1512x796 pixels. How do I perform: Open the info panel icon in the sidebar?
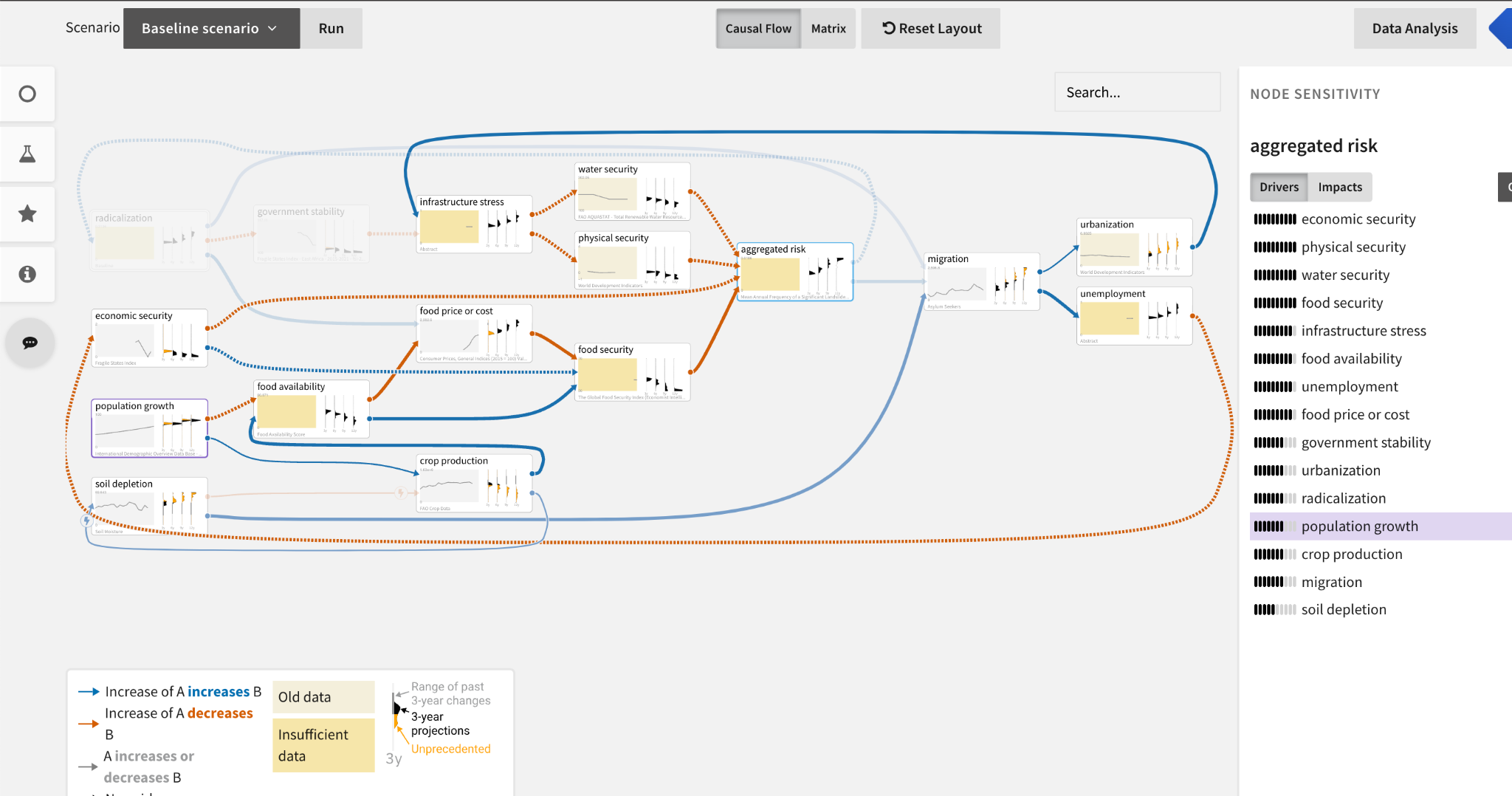pos(28,274)
